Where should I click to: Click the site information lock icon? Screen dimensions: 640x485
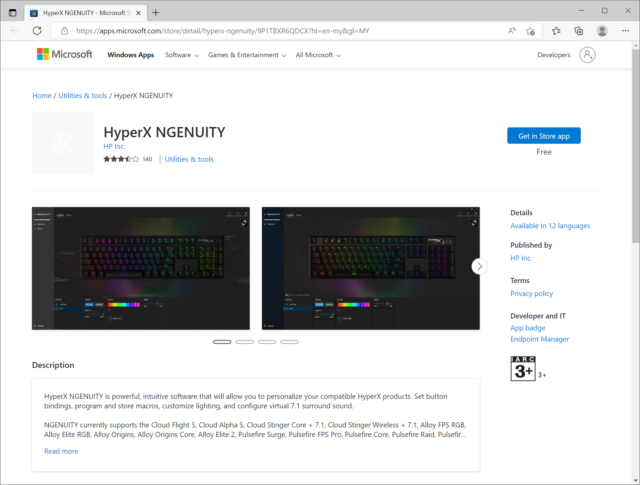pyautogui.click(x=64, y=31)
